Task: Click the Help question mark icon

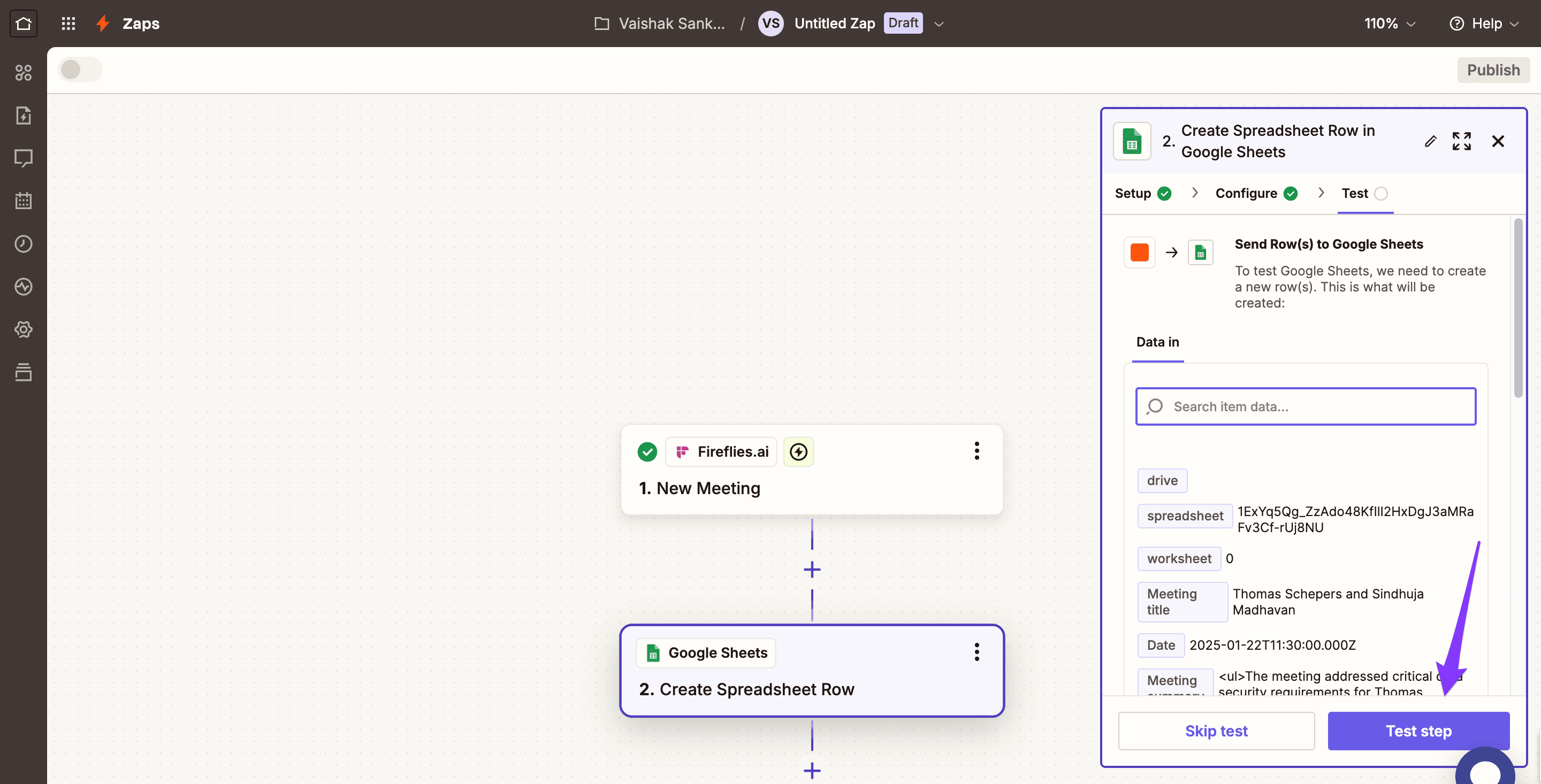Action: click(x=1456, y=24)
